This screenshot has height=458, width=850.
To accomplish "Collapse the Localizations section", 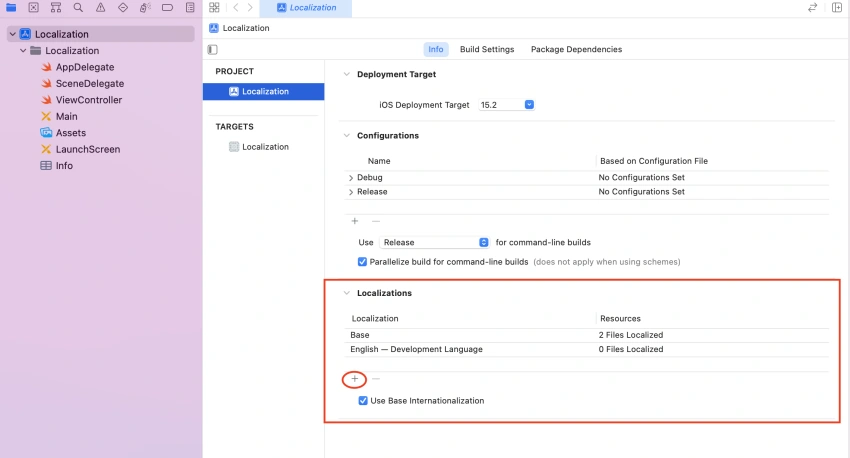I will (346, 293).
